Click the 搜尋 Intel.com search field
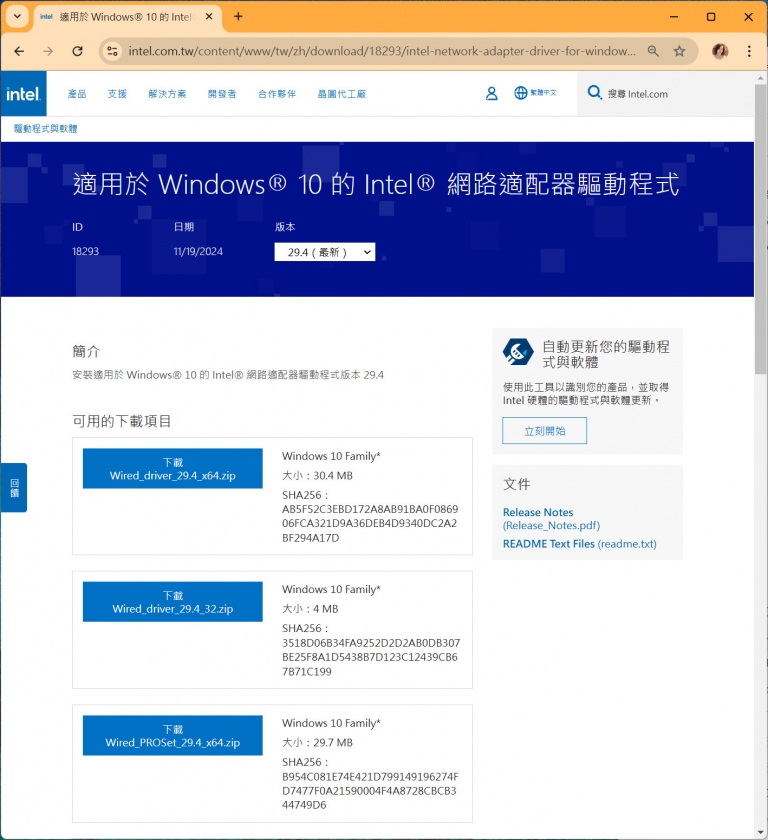 (665, 94)
